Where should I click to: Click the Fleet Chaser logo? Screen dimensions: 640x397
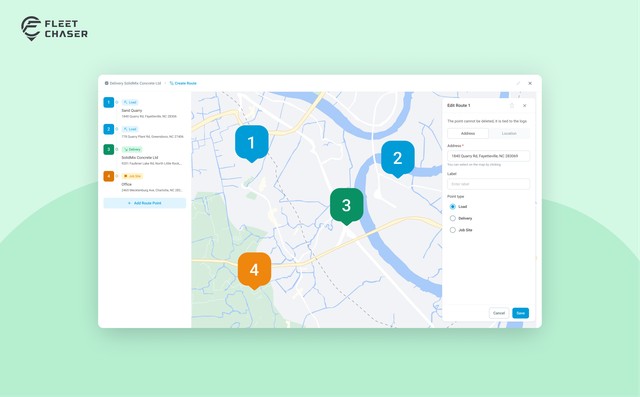coord(54,29)
